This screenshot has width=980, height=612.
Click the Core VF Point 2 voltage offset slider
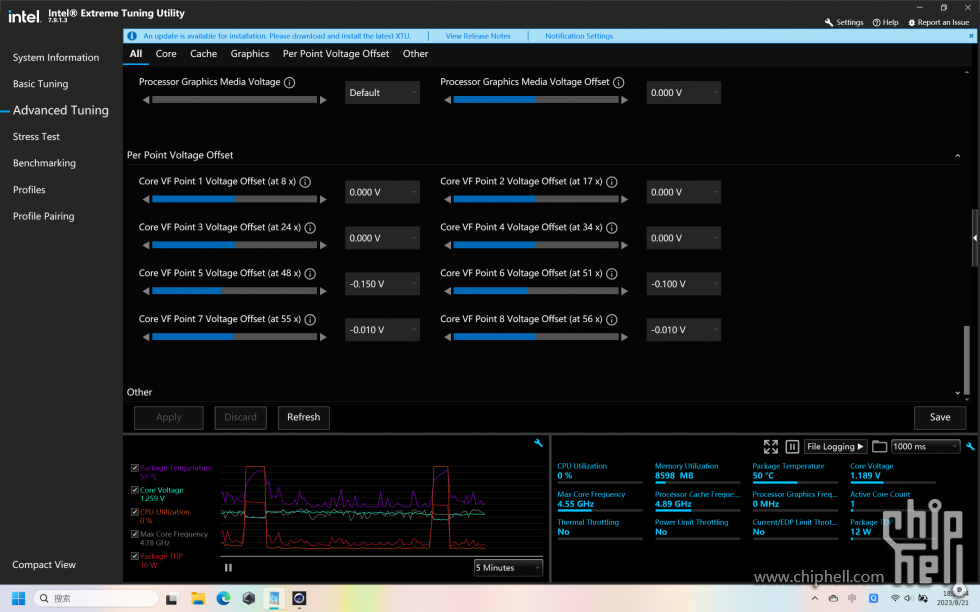[536, 199]
